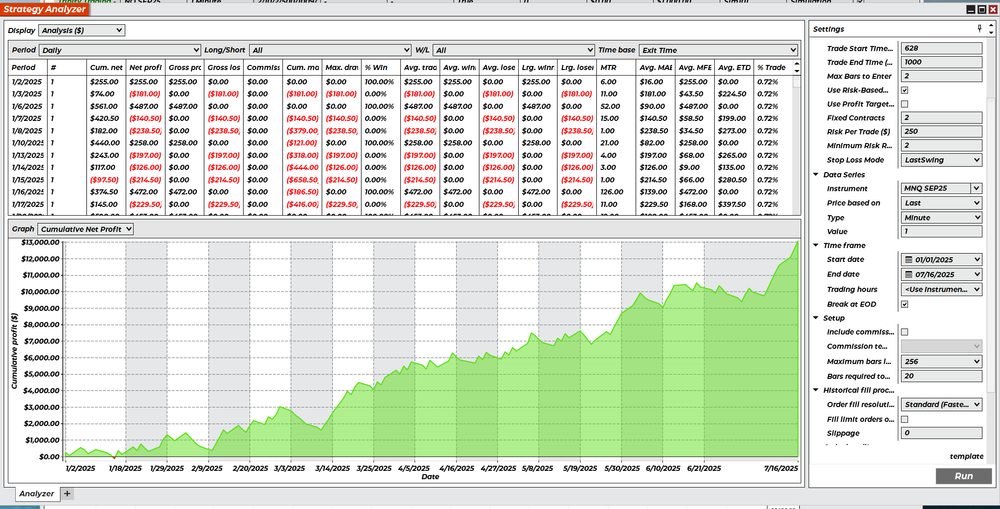Sort by the Period column header

pyautogui.click(x=28, y=68)
